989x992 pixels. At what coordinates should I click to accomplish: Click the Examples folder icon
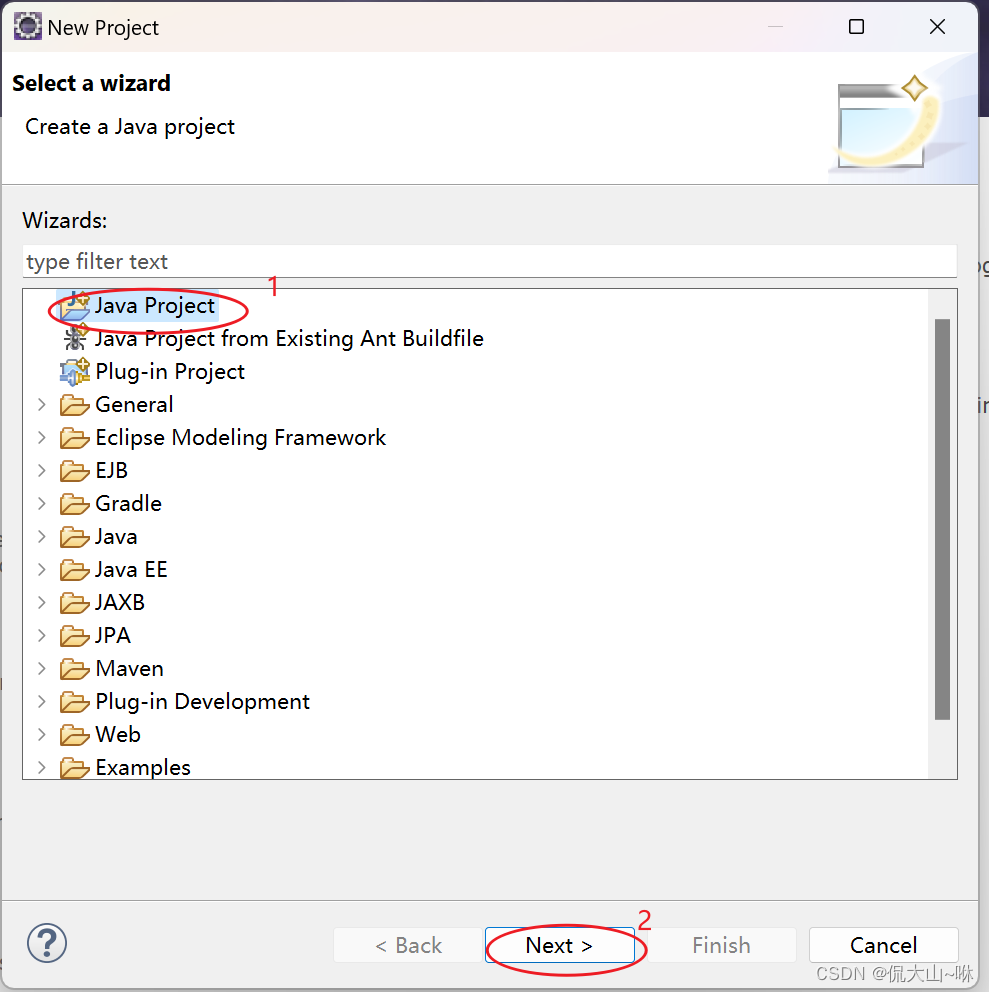point(75,767)
